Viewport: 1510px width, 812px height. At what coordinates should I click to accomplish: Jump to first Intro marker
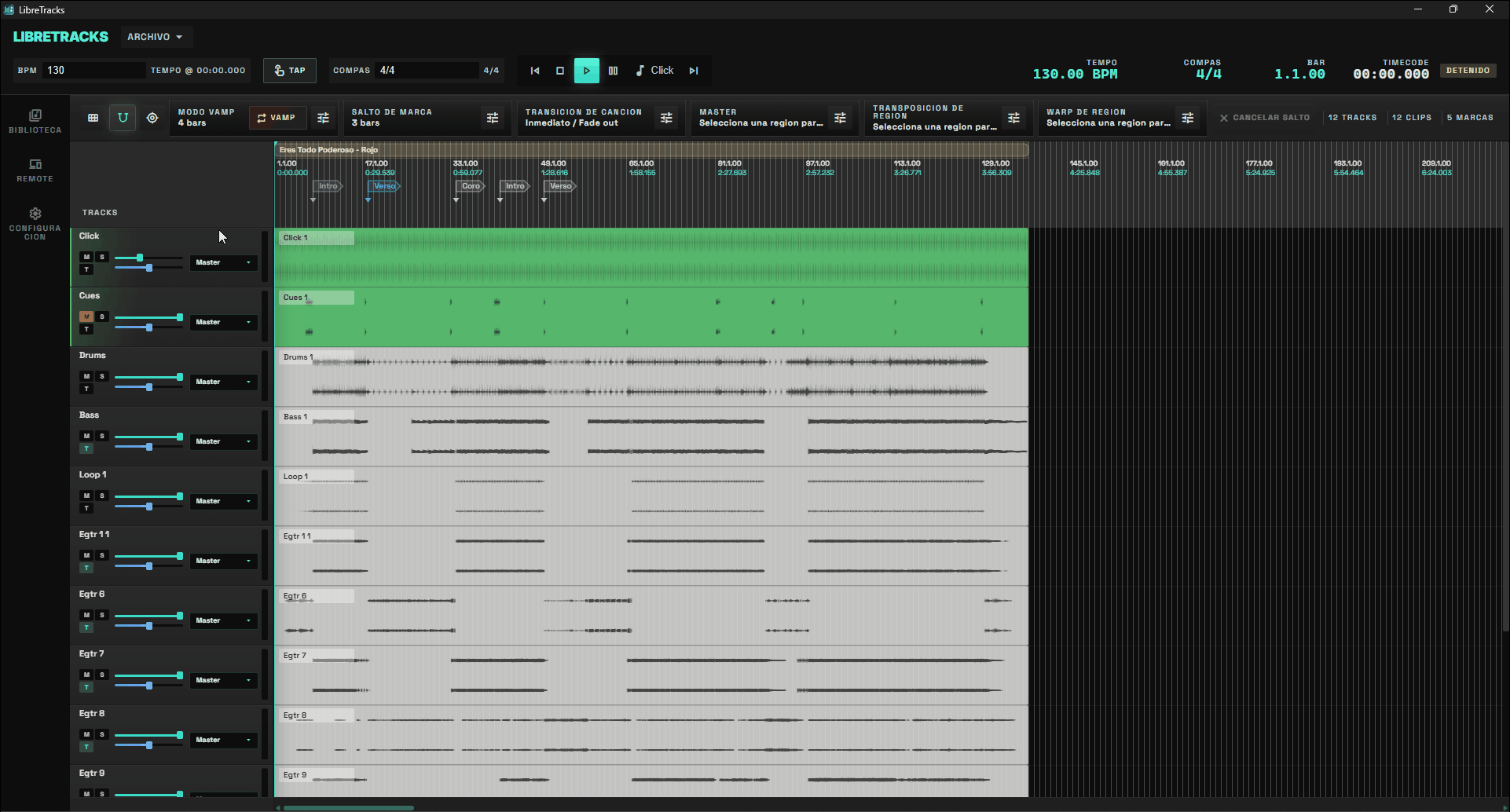click(x=328, y=186)
